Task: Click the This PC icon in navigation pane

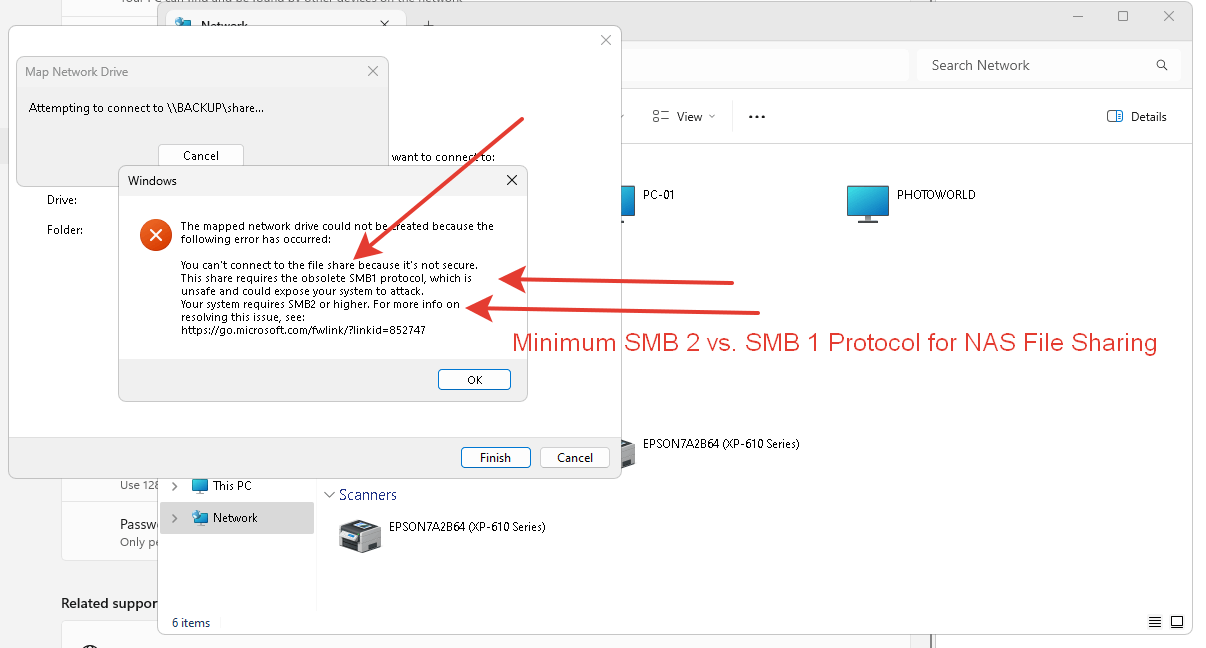Action: [x=200, y=486]
